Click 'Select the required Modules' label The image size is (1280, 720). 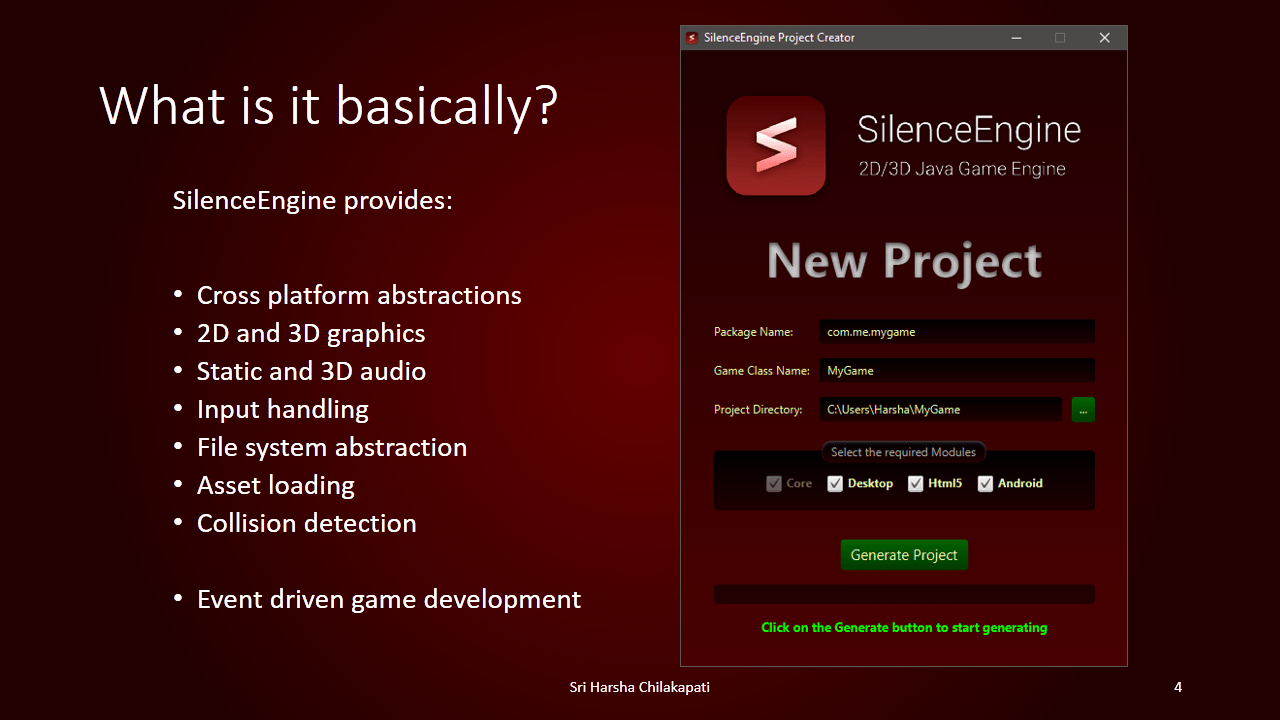coord(903,452)
